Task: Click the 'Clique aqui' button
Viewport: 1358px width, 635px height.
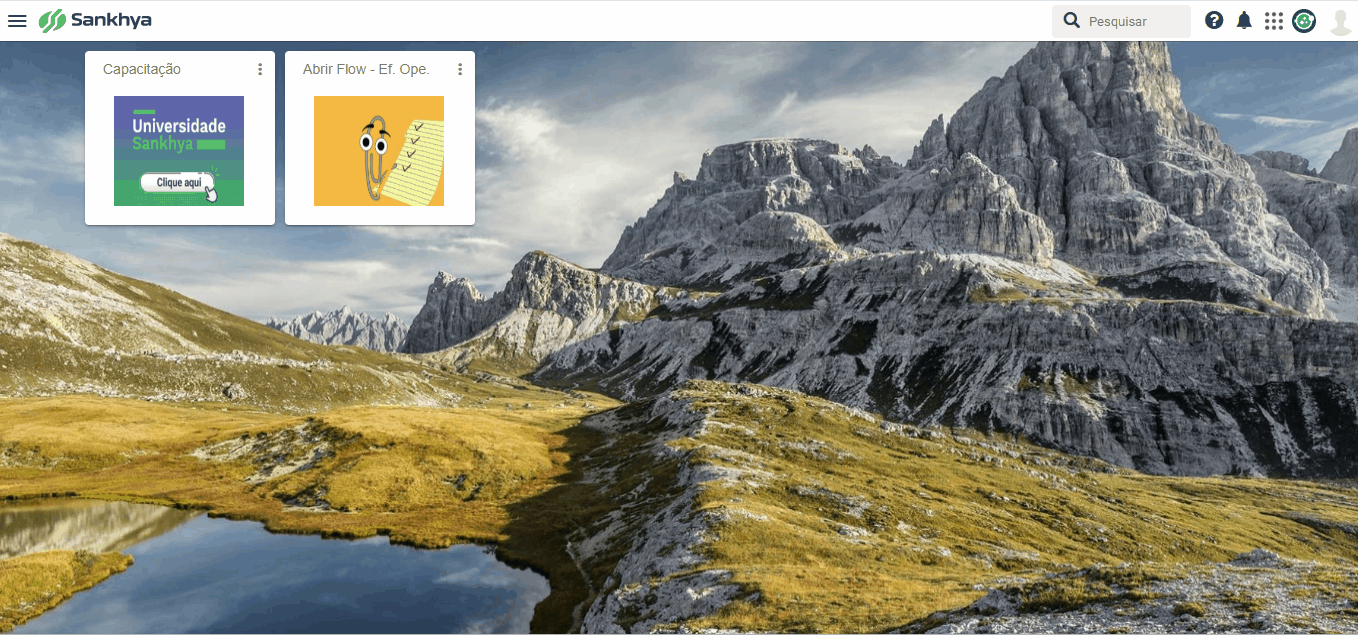Action: (179, 182)
